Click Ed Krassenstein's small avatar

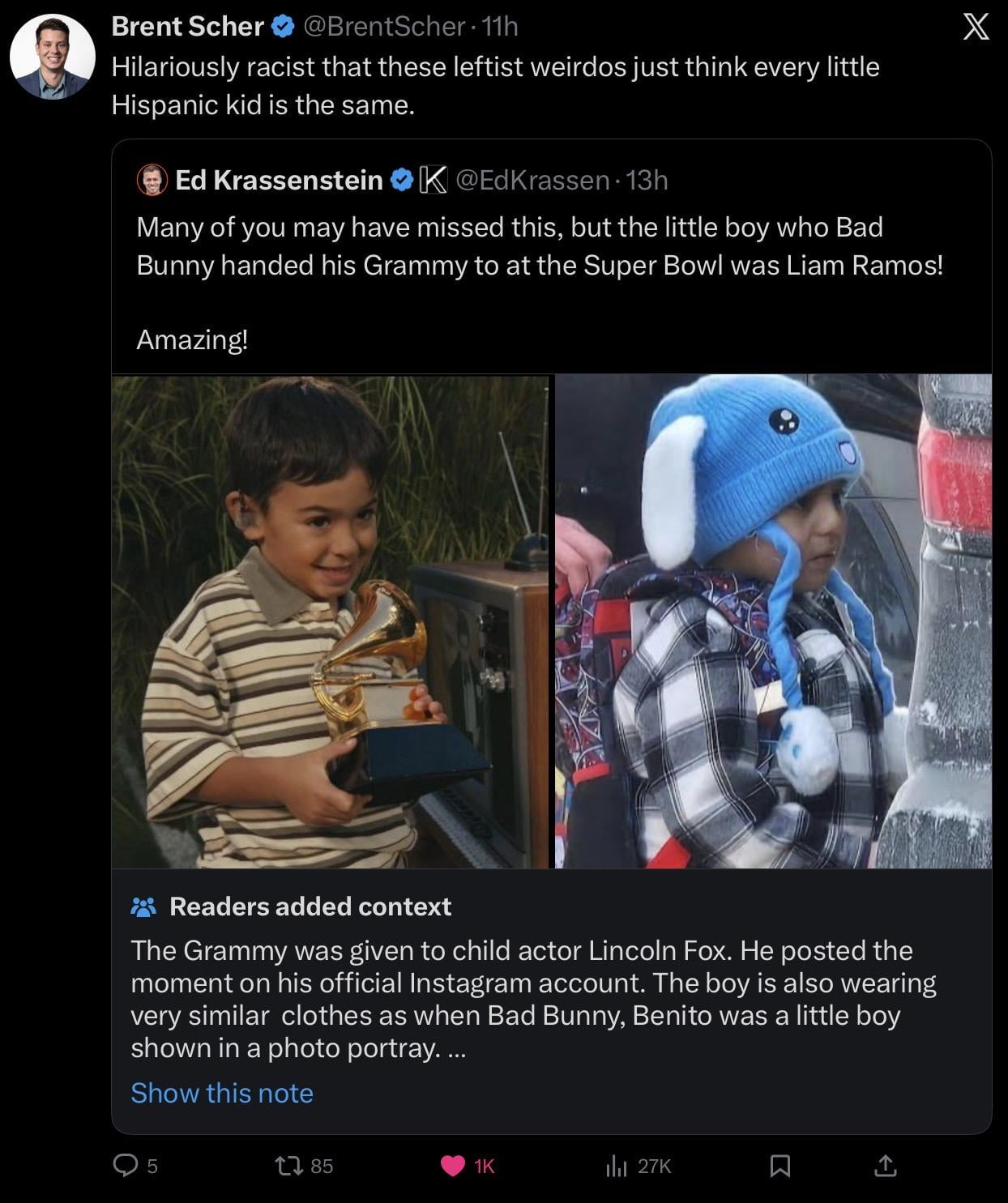[152, 180]
